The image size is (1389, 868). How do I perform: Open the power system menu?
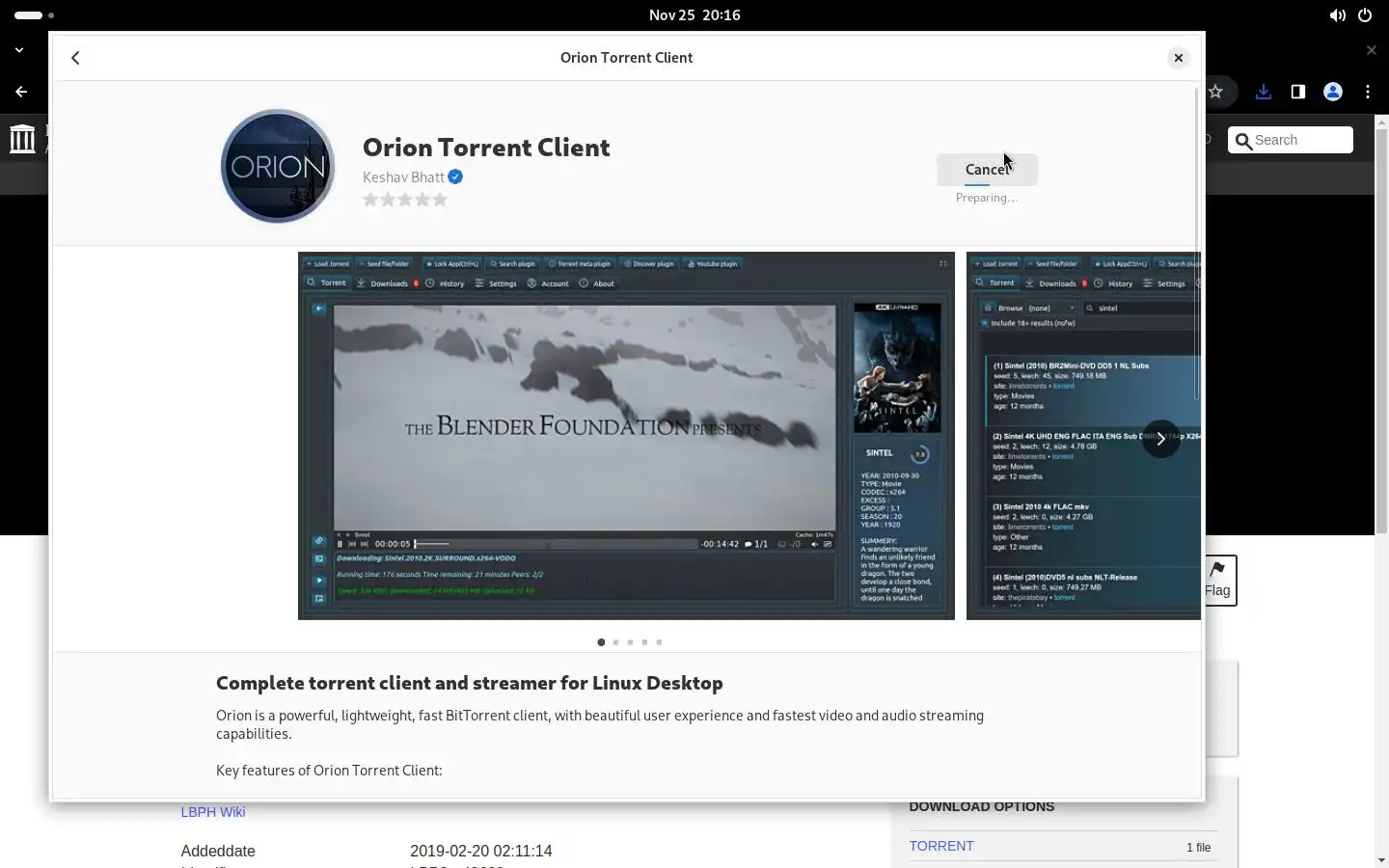[1365, 15]
